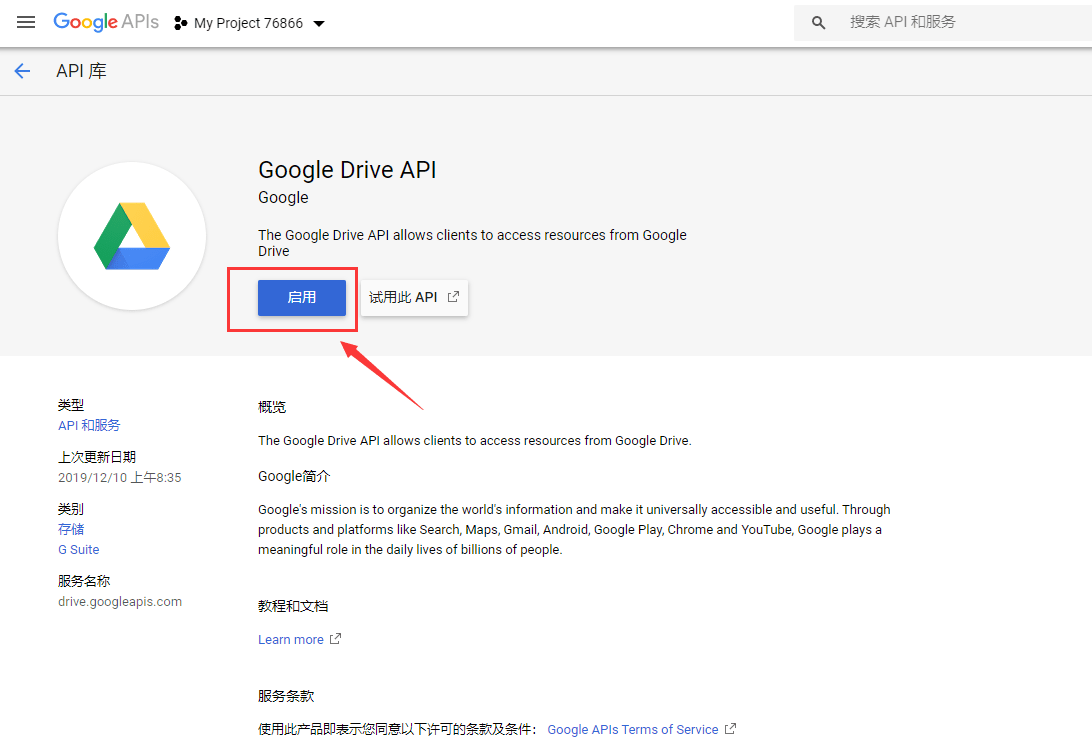Screen dimensions: 1092x745
Task: Click the 概览 section heading
Action: click(272, 407)
